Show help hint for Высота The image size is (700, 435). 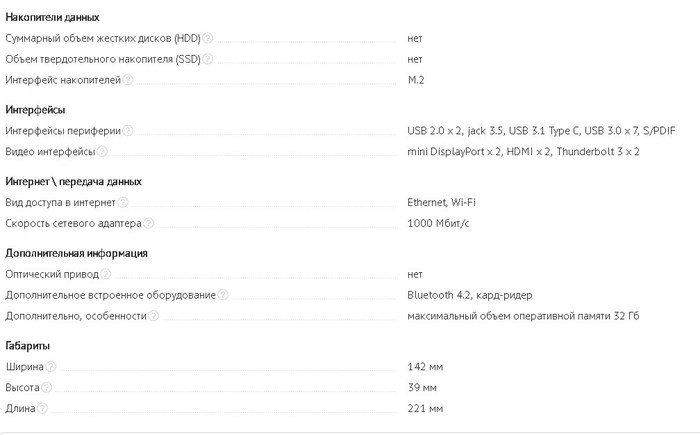(x=46, y=387)
